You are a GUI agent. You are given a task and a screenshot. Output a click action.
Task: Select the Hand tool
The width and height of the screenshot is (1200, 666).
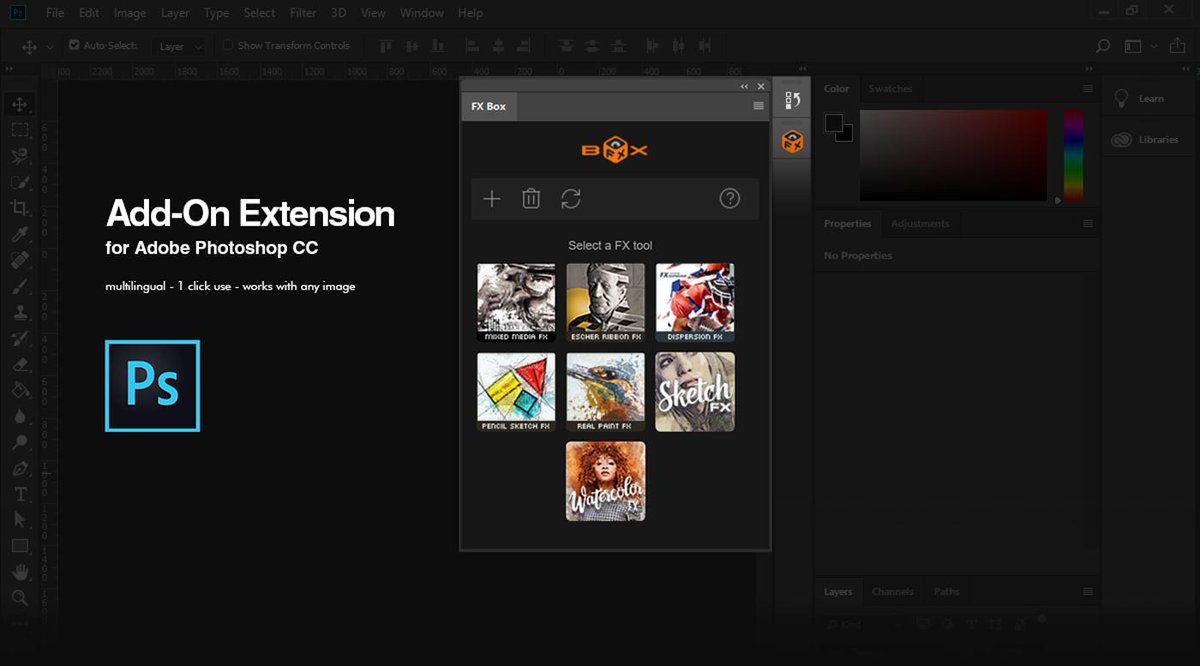19,572
